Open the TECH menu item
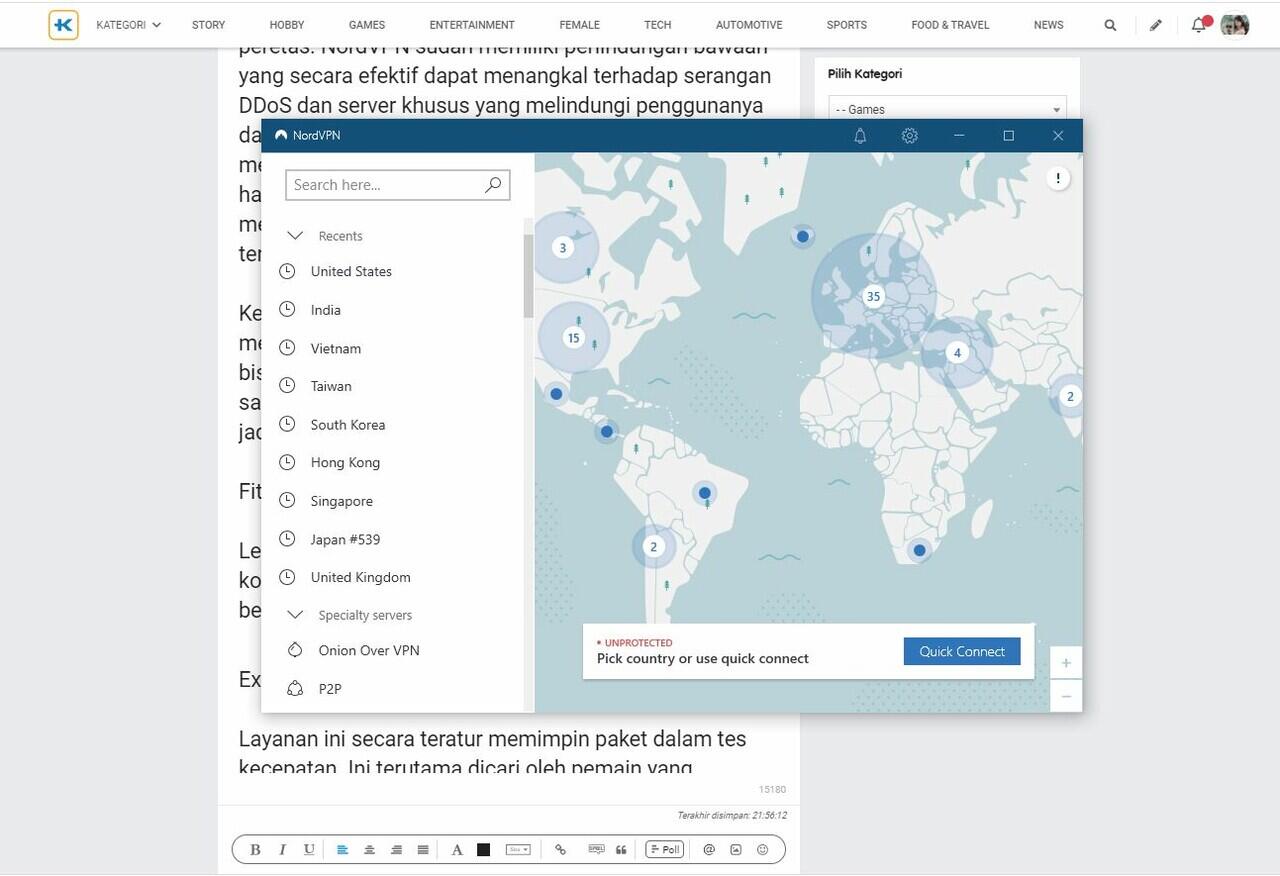This screenshot has width=1280, height=876. (658, 25)
